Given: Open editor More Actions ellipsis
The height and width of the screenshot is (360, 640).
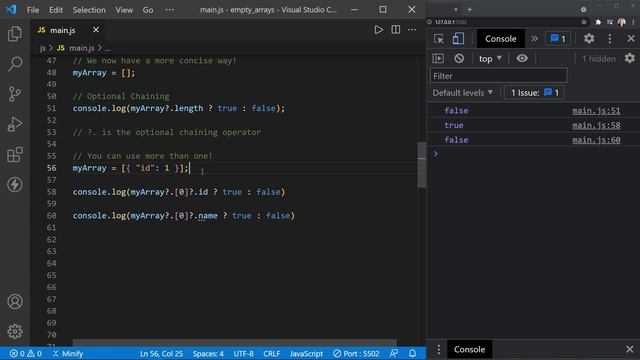Looking at the screenshot, I should (x=412, y=30).
